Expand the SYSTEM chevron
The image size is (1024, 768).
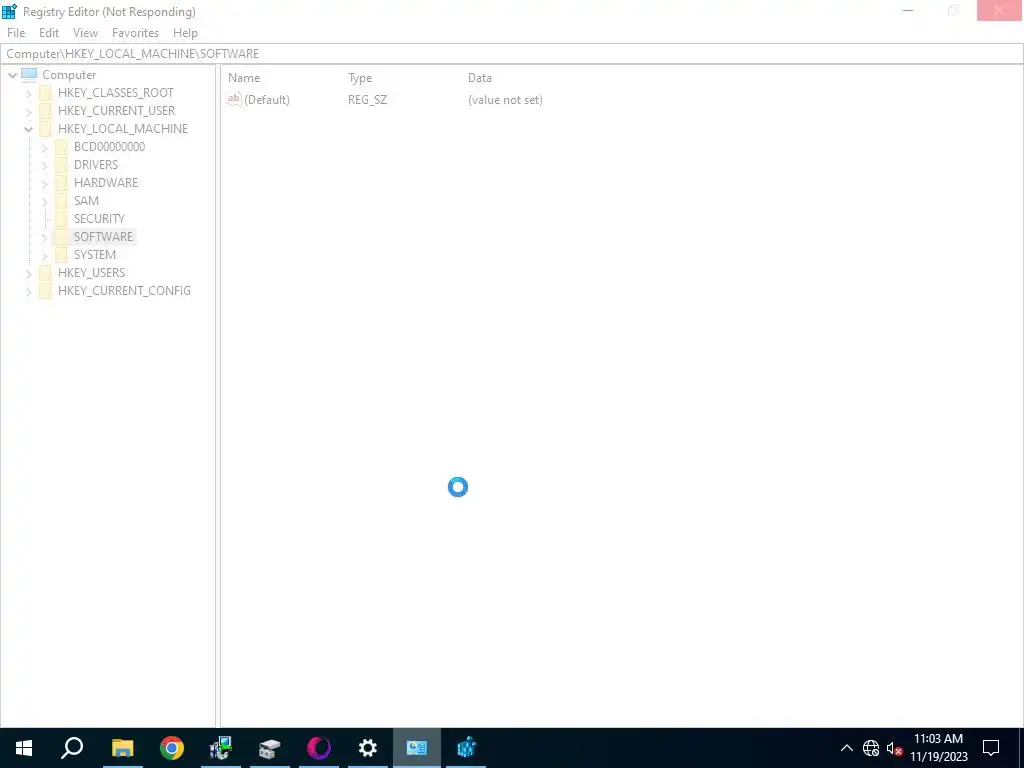44,255
